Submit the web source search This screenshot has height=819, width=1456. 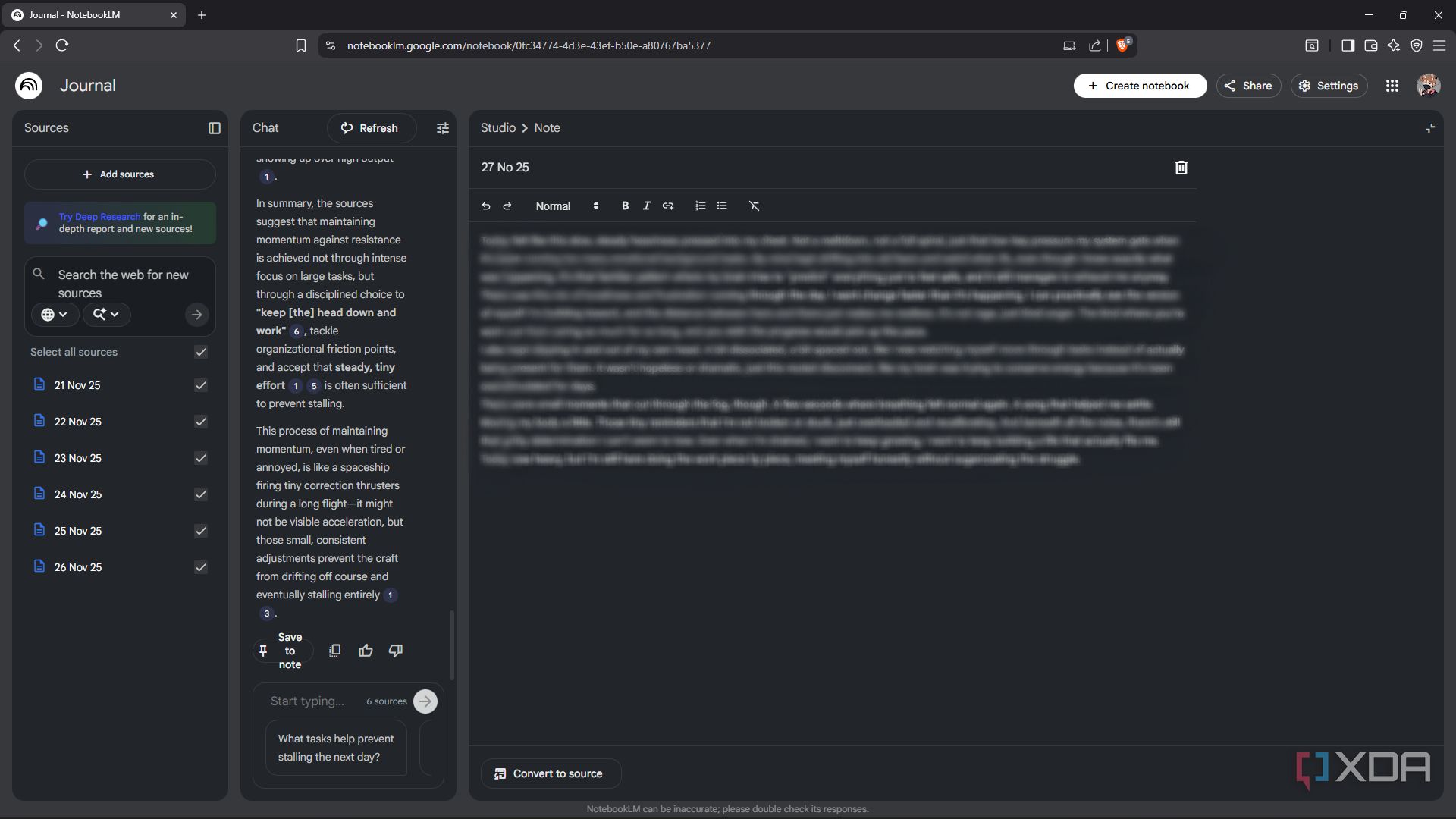tap(196, 315)
